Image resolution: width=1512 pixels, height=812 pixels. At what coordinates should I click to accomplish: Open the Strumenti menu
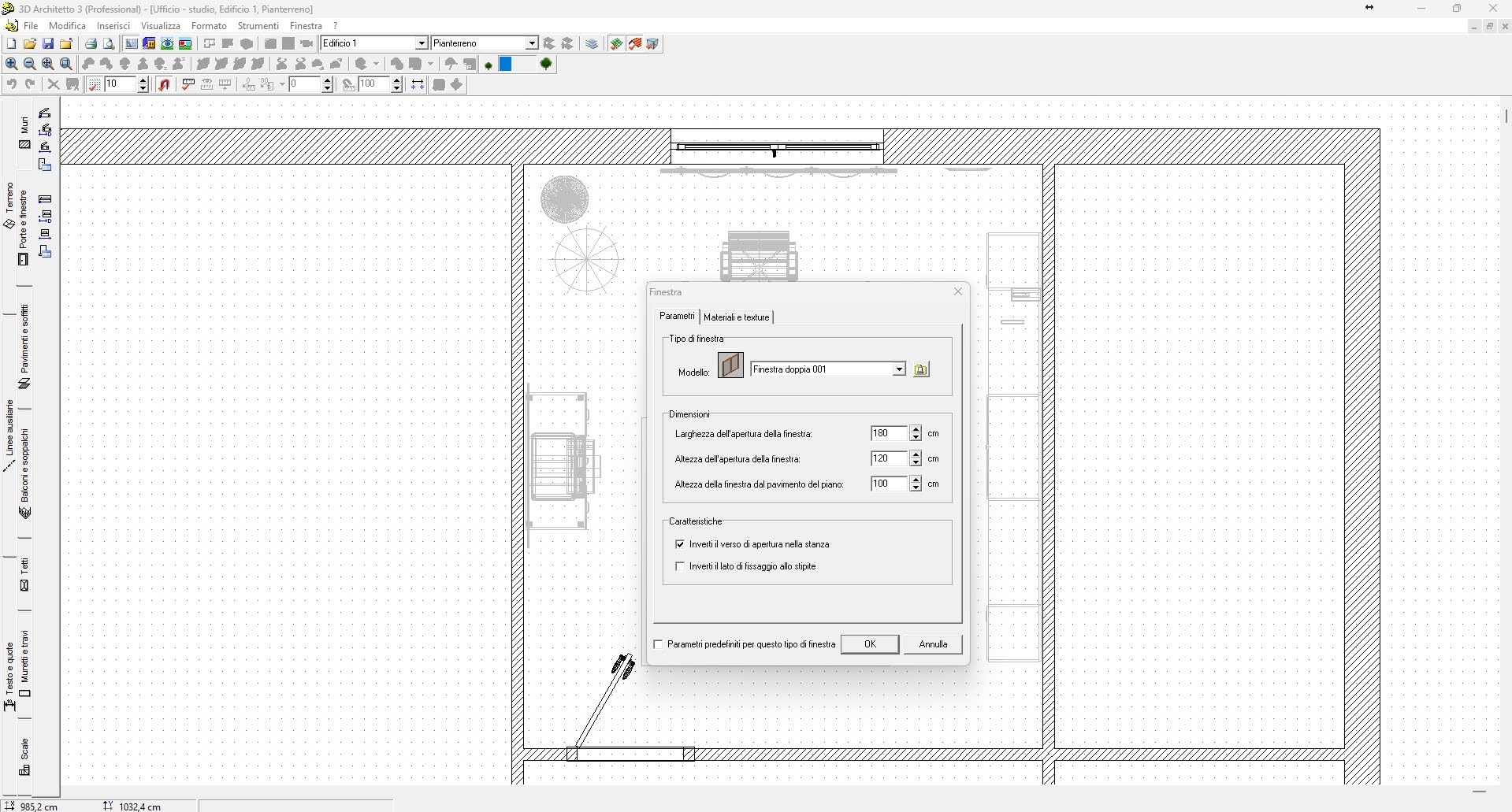tap(258, 26)
